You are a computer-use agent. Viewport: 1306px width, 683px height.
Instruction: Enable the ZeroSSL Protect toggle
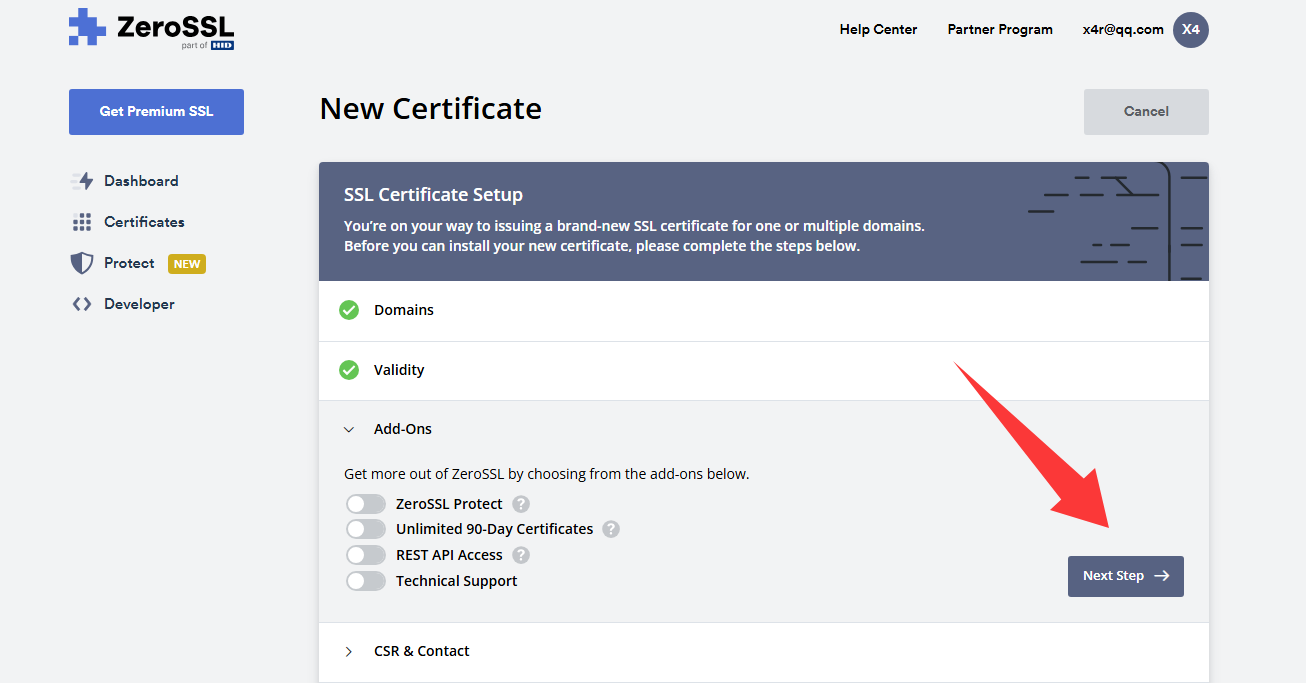pos(366,504)
